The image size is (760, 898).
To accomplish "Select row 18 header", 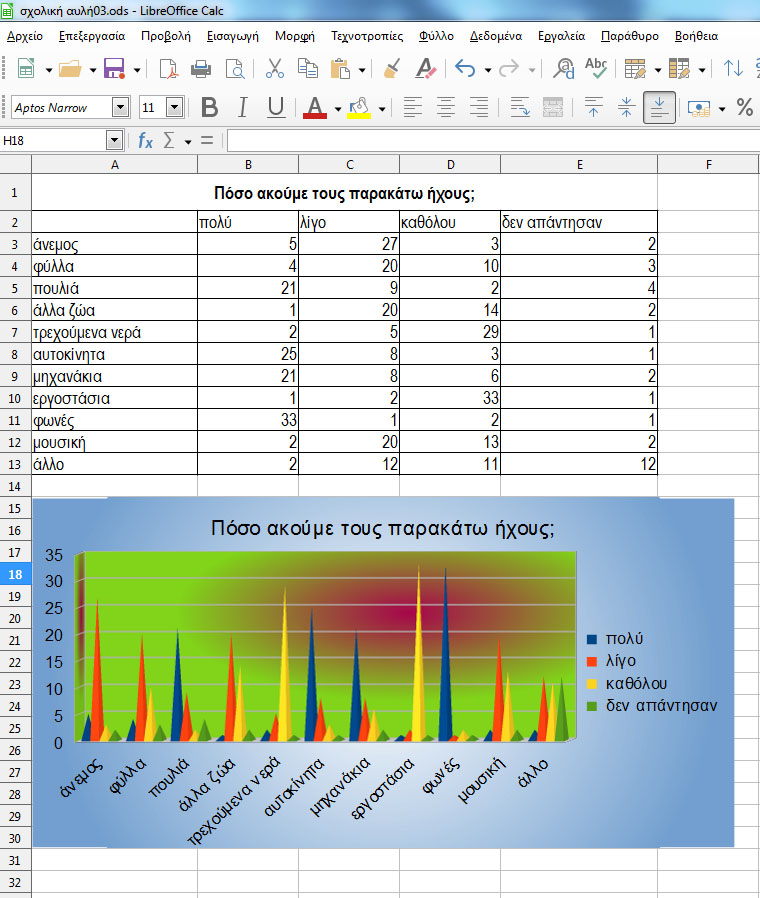I will point(16,574).
